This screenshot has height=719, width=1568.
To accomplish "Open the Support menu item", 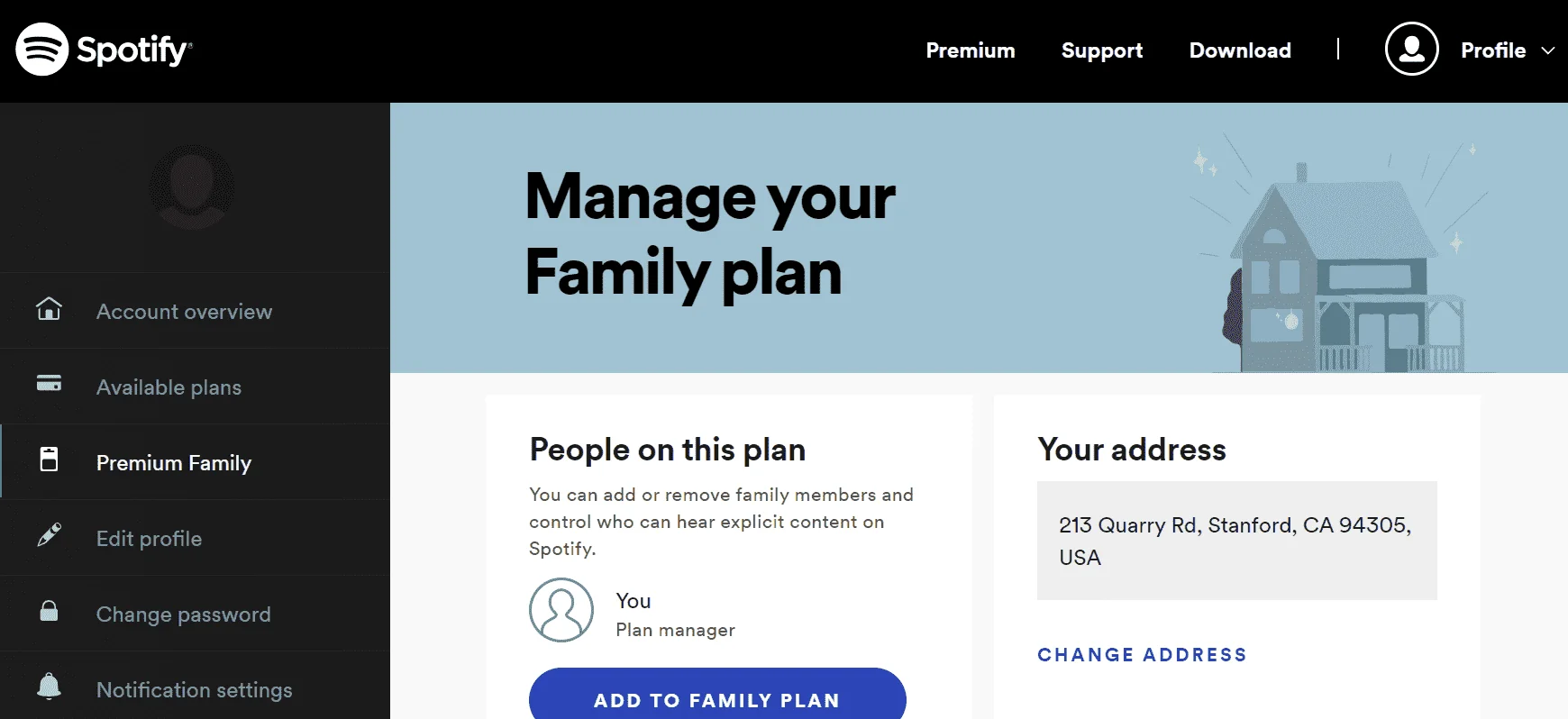I will pos(1102,50).
